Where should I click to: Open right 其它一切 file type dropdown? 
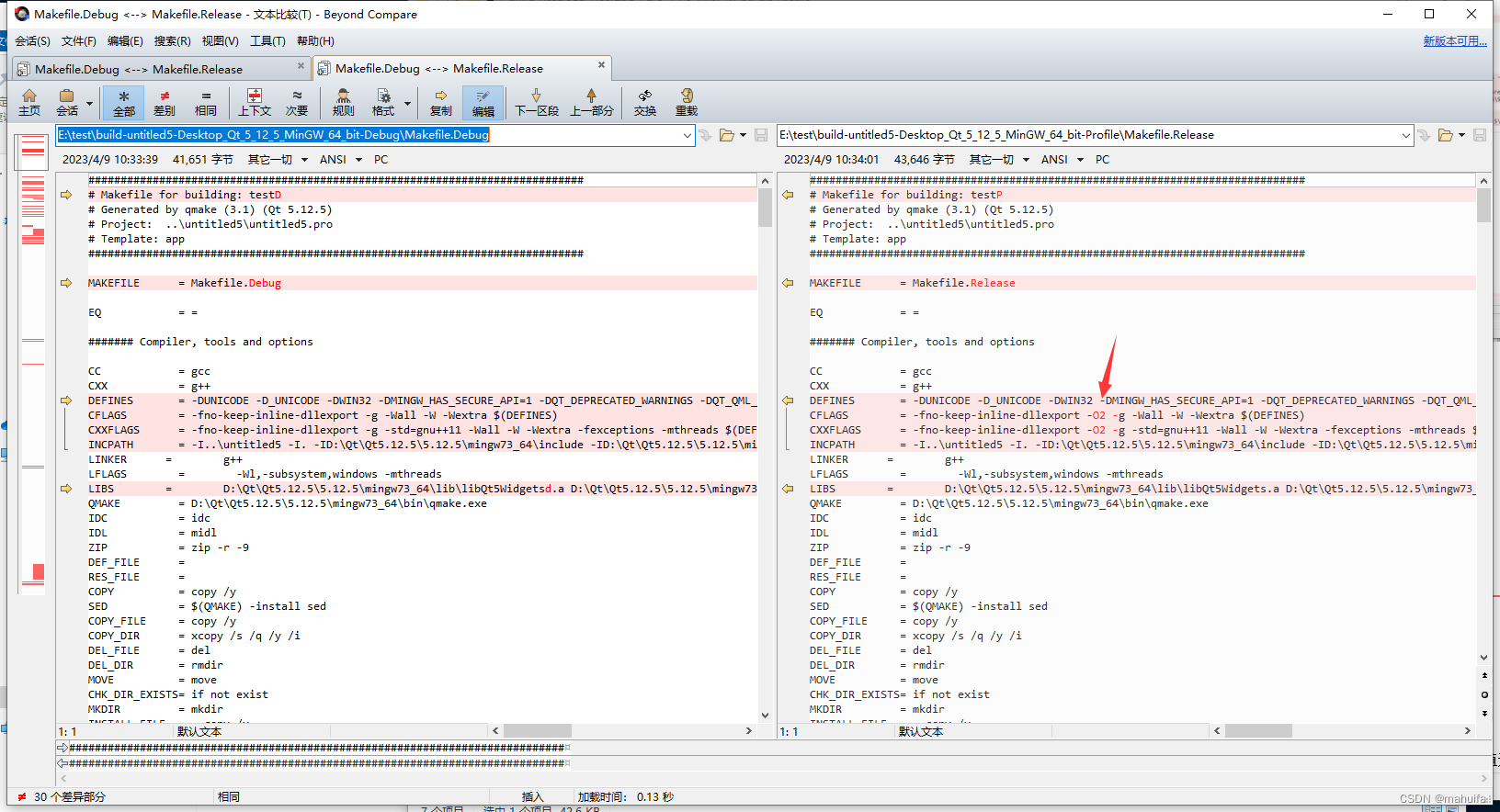point(997,160)
